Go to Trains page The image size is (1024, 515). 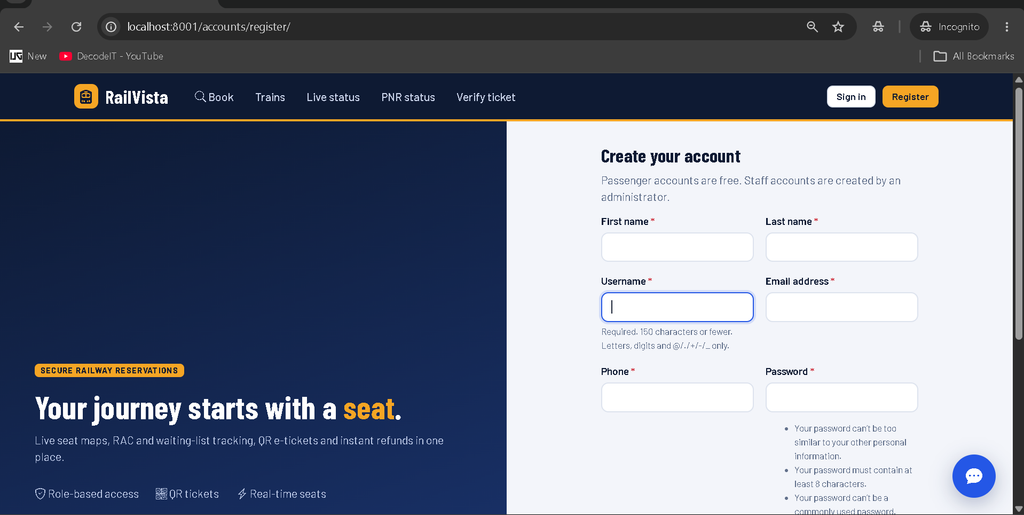click(270, 97)
